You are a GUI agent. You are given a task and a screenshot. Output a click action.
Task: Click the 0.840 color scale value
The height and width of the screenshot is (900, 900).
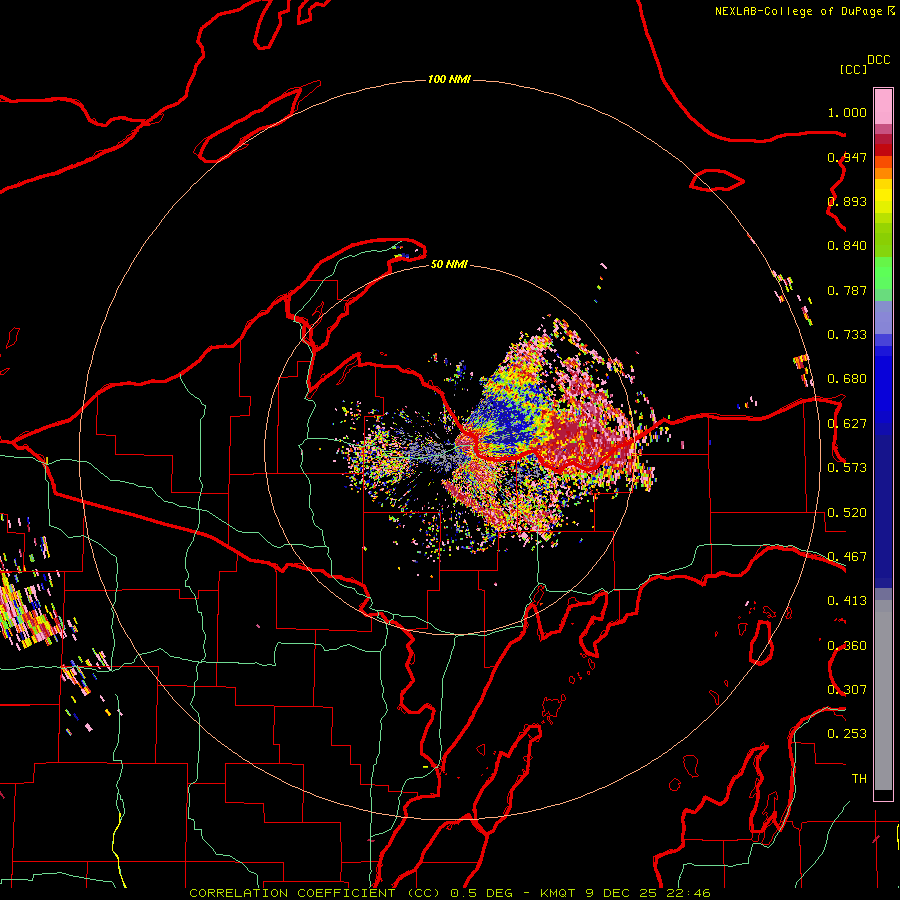(x=847, y=246)
